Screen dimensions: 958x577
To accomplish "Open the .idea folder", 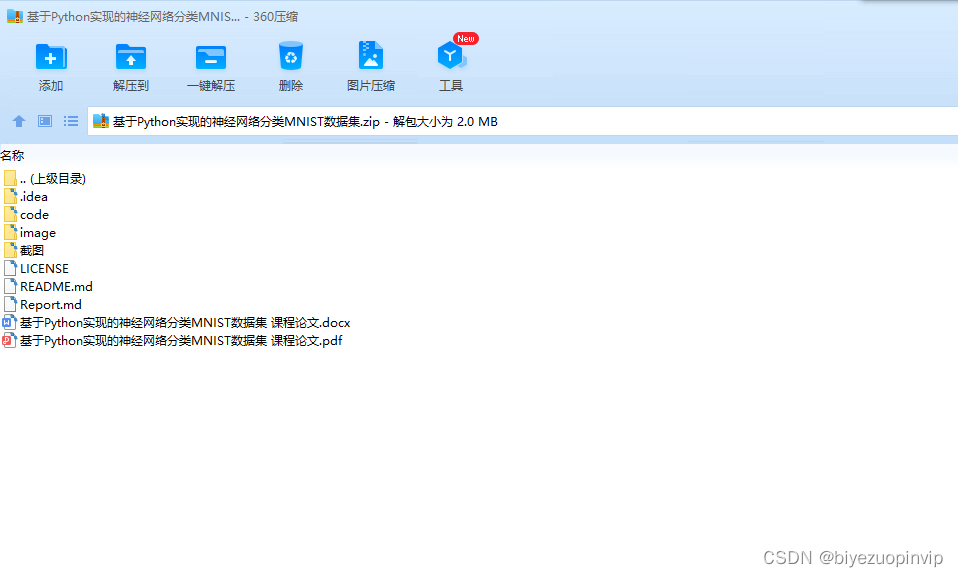I will click(x=33, y=196).
